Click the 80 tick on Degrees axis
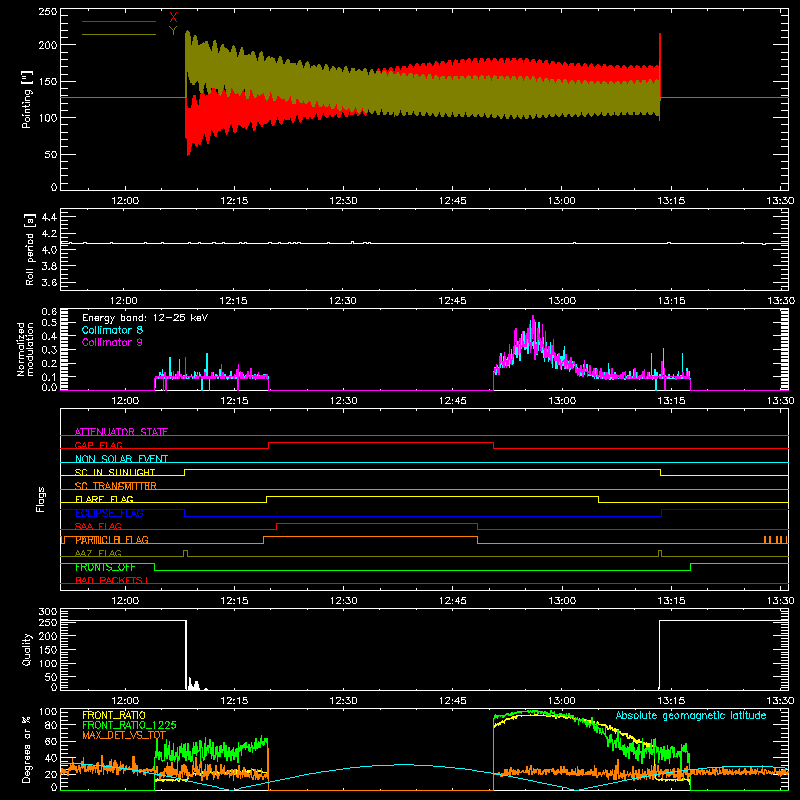This screenshot has width=800, height=800. 51,725
